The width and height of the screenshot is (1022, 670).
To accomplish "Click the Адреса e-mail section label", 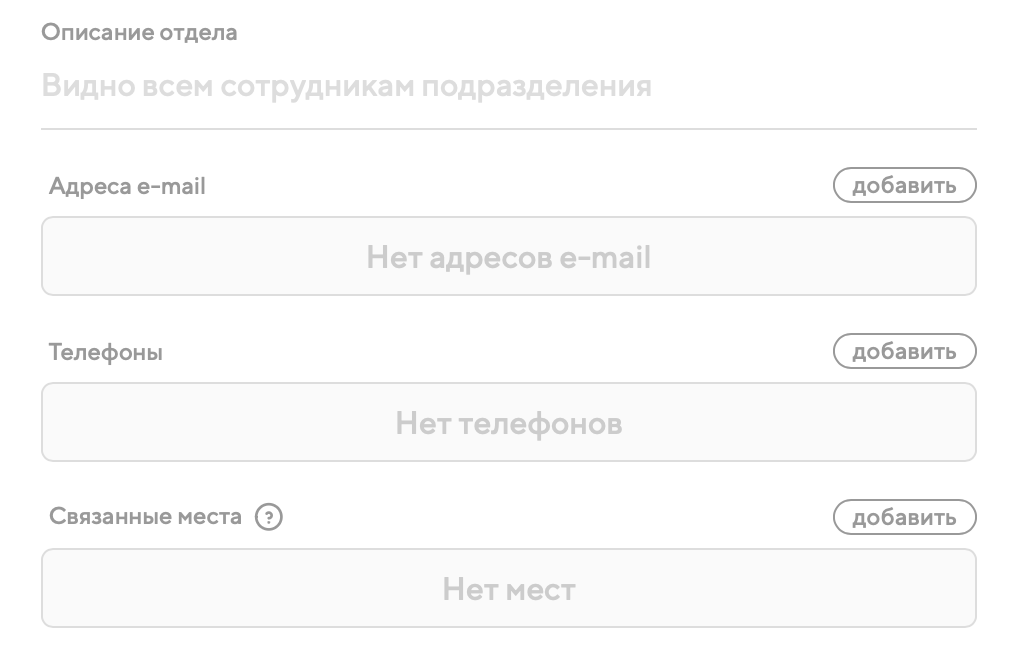I will tap(127, 186).
